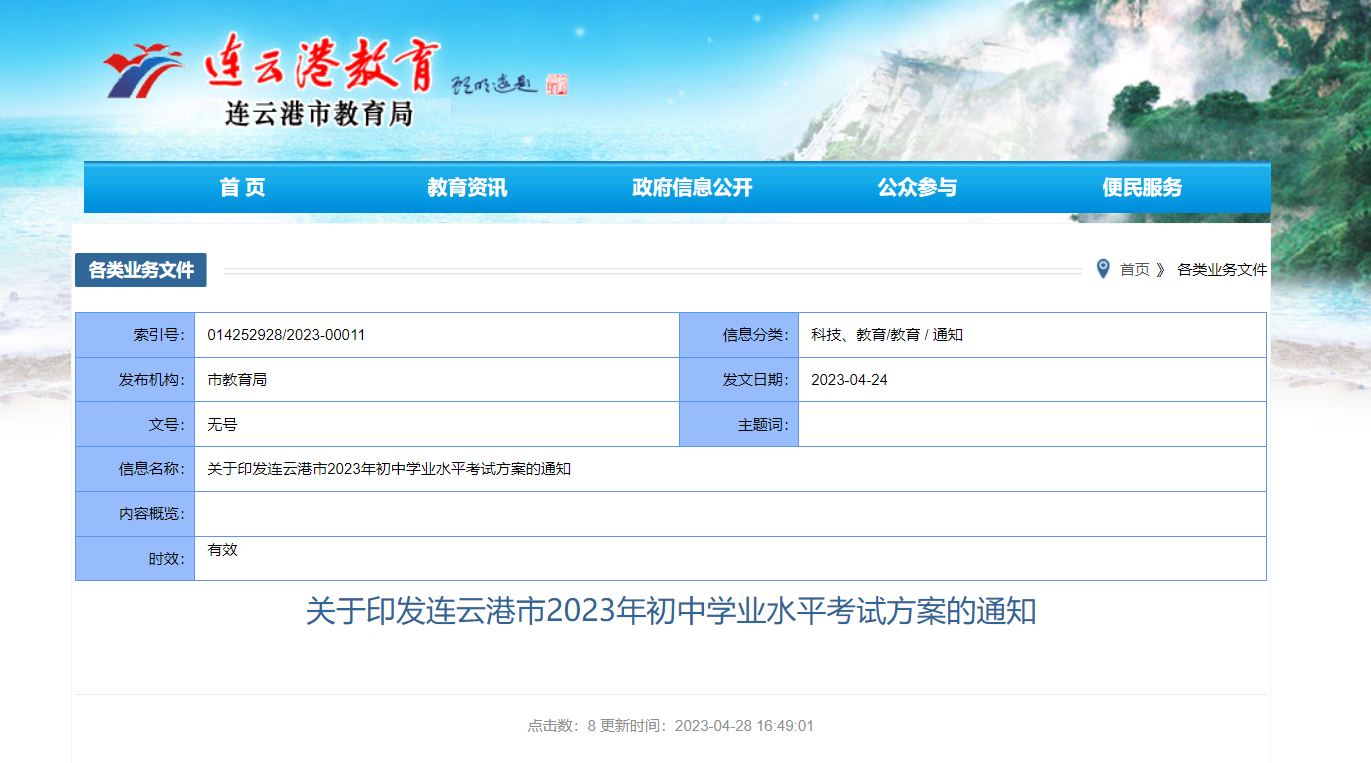Go to 首页 via breadcrumb link
The image size is (1371, 763).
pyautogui.click(x=1134, y=270)
